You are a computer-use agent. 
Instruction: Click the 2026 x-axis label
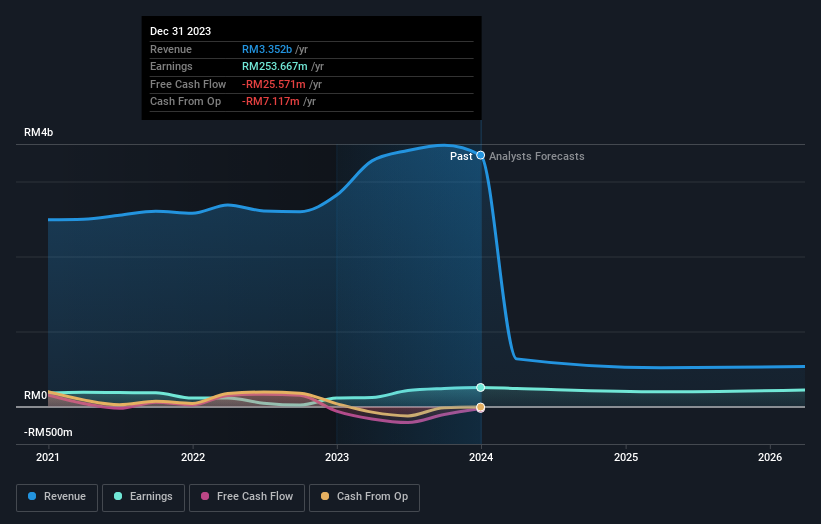tap(770, 457)
